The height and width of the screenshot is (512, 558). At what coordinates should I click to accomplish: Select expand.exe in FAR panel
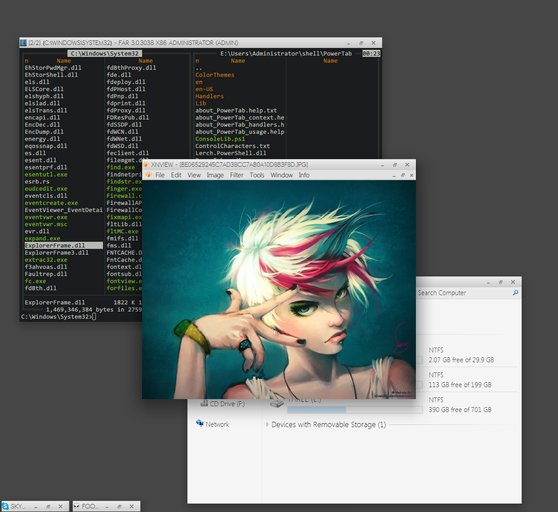coord(42,238)
